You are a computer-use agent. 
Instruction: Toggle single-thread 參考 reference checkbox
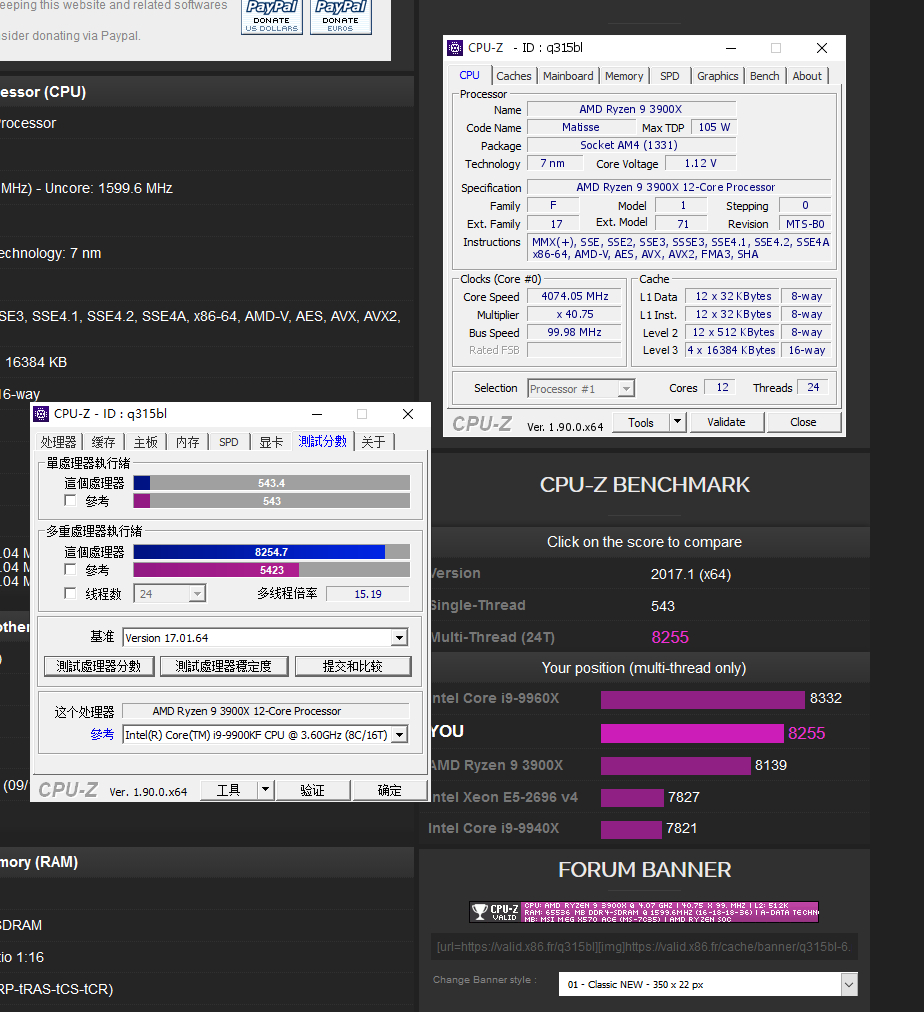[70, 500]
